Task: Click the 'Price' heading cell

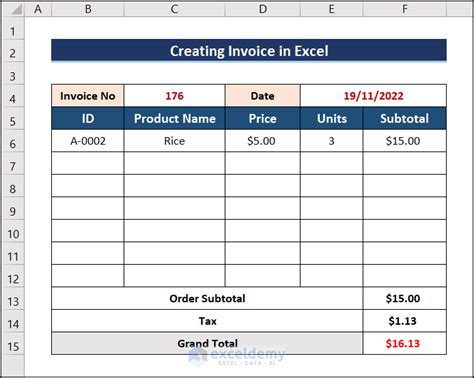Action: click(263, 118)
